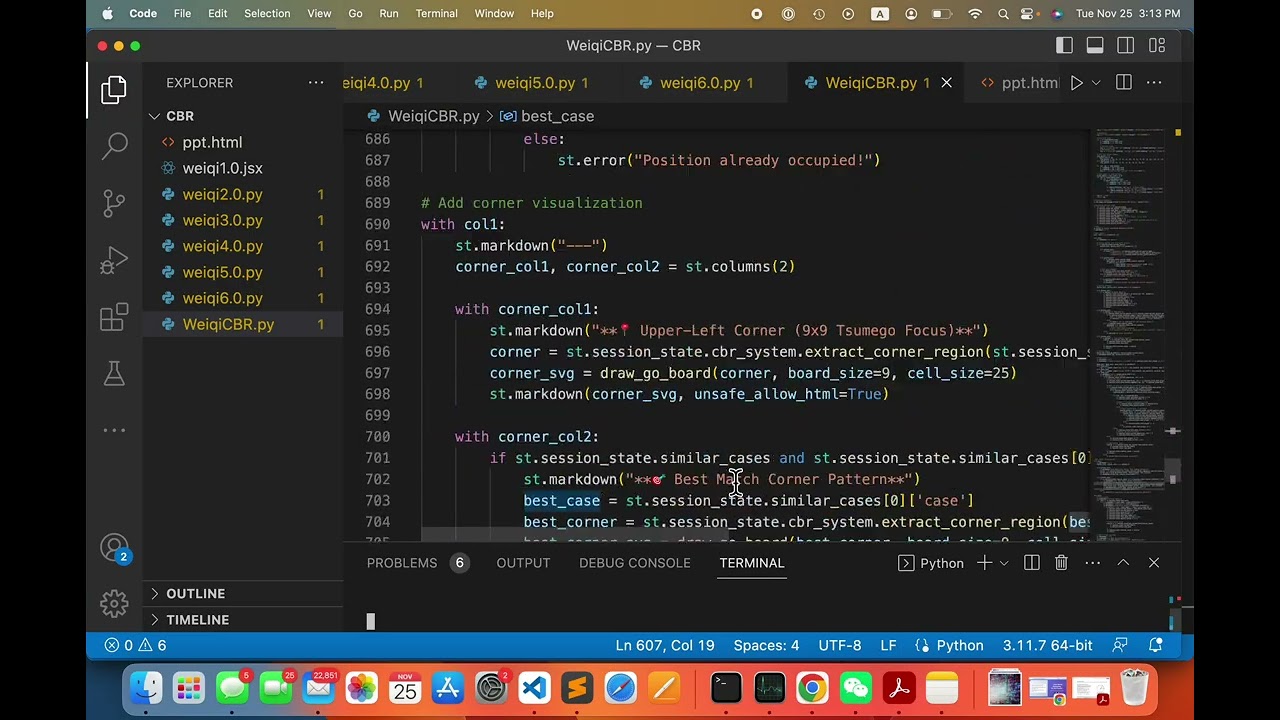
Task: Click Ln 607, Col 19 position
Action: tap(665, 645)
